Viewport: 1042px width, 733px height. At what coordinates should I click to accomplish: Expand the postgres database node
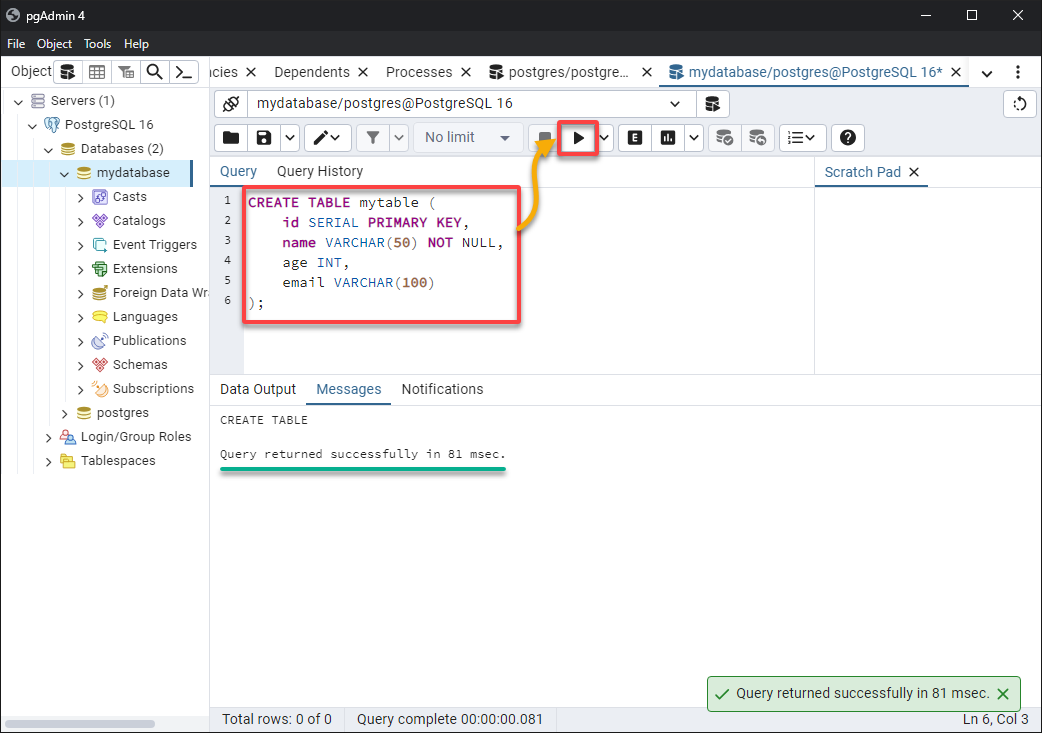click(x=64, y=413)
